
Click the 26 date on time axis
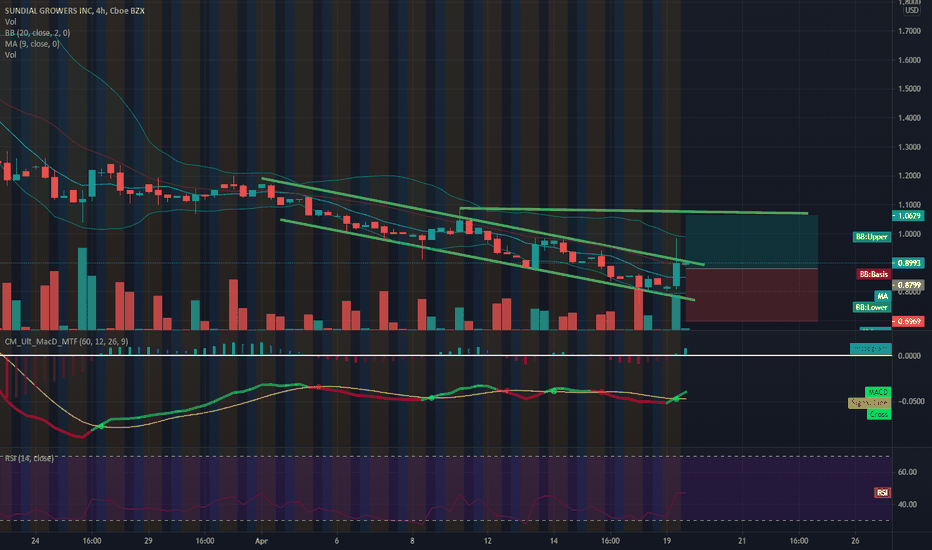pos(855,541)
